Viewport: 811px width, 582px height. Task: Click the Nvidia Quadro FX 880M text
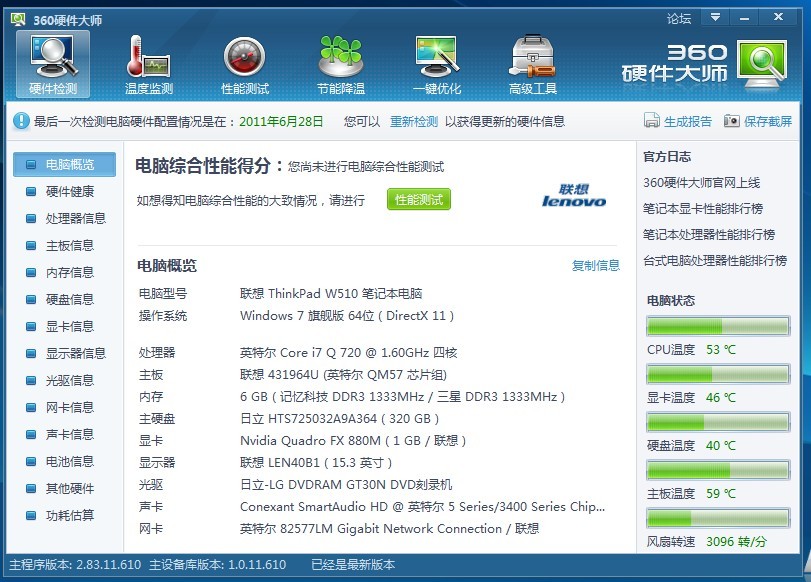[x=353, y=441]
